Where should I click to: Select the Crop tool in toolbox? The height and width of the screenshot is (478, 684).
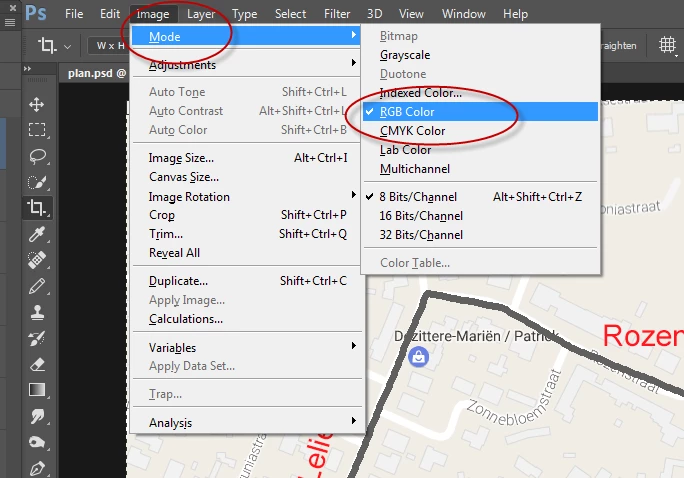click(x=37, y=208)
